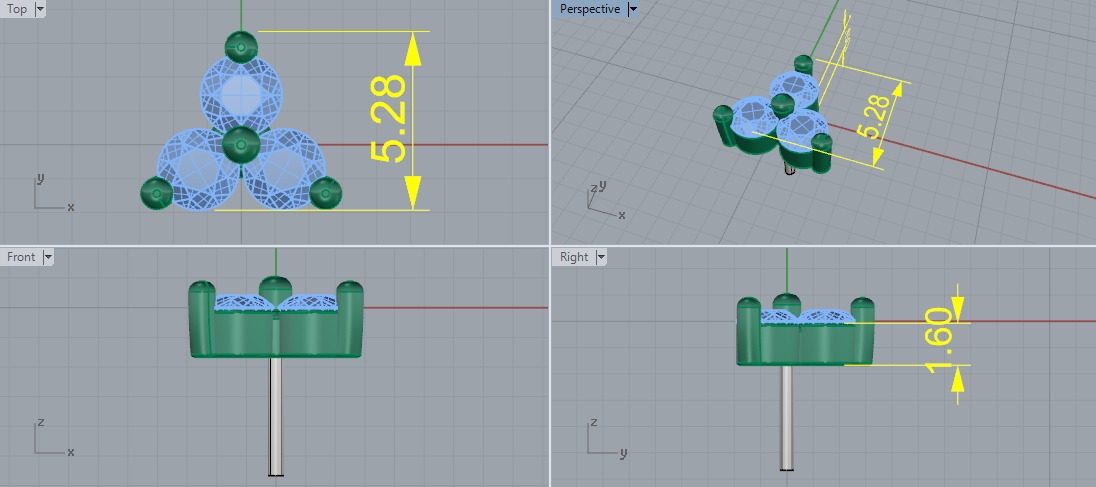Screen dimensions: 1096x487
Task: Select the 5.28 dimension in Top view
Action: 388,119
